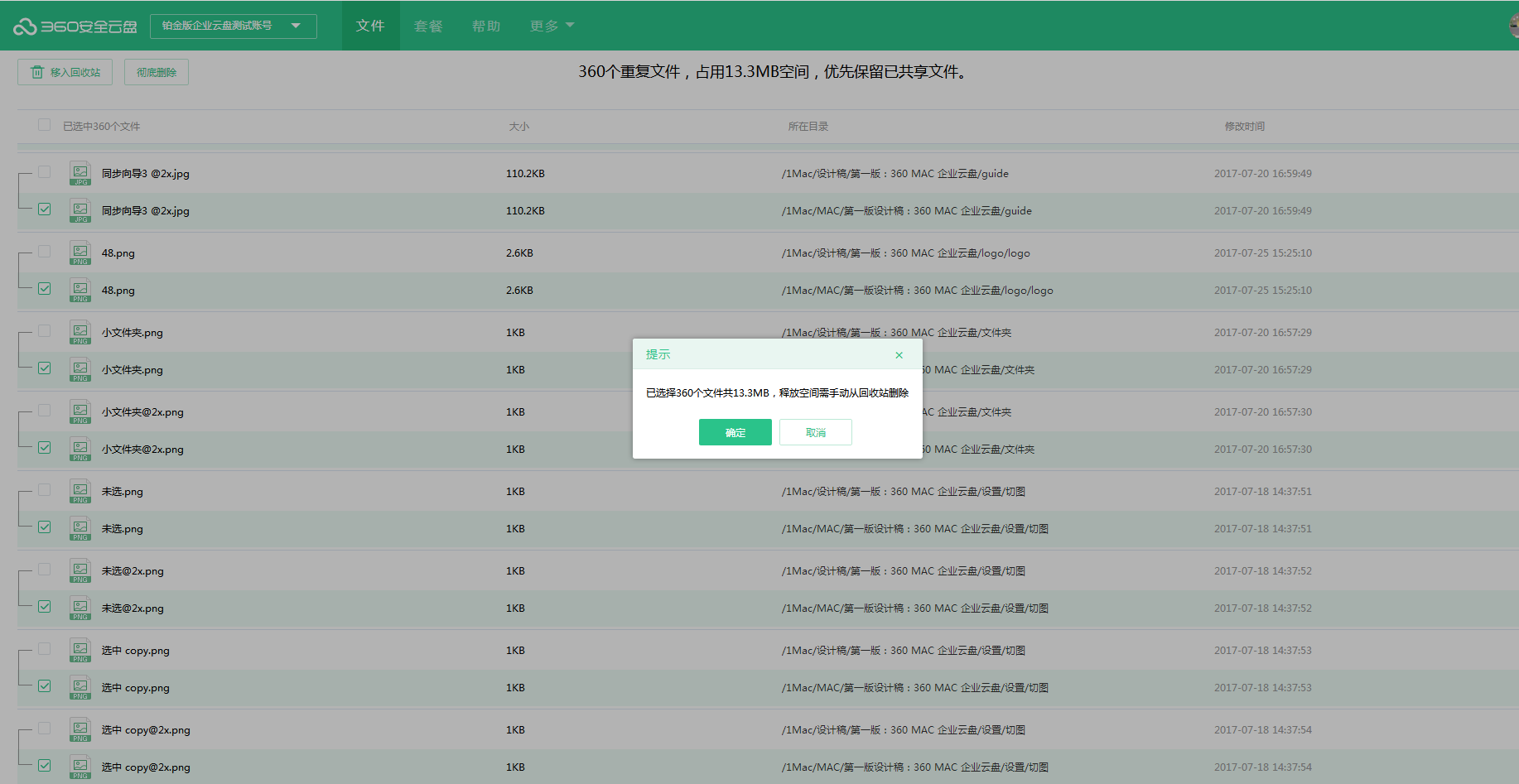The width and height of the screenshot is (1519, 784).
Task: Click the JPG icon beside 同步向导3 @2x.jpg
Action: point(80,173)
